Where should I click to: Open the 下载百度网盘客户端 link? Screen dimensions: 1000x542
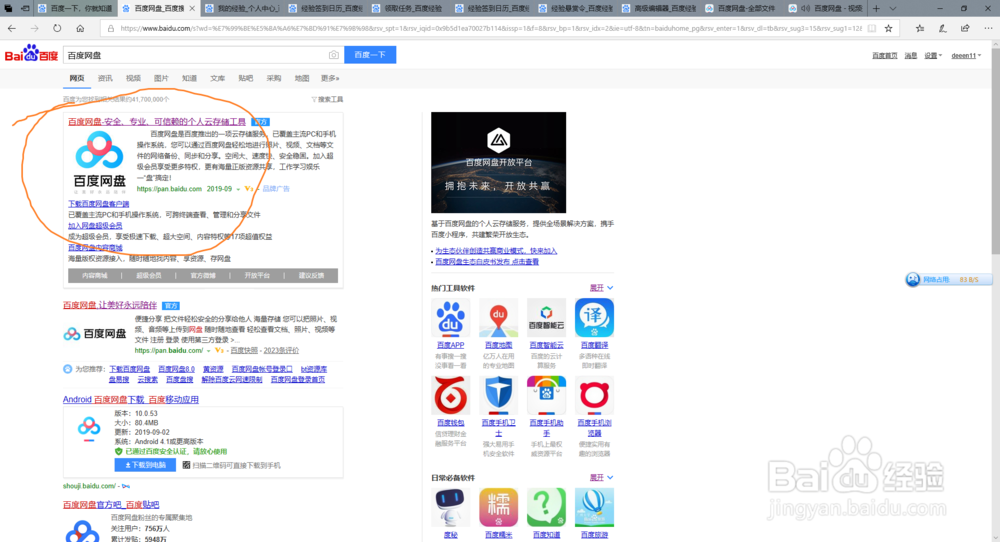pyautogui.click(x=99, y=204)
